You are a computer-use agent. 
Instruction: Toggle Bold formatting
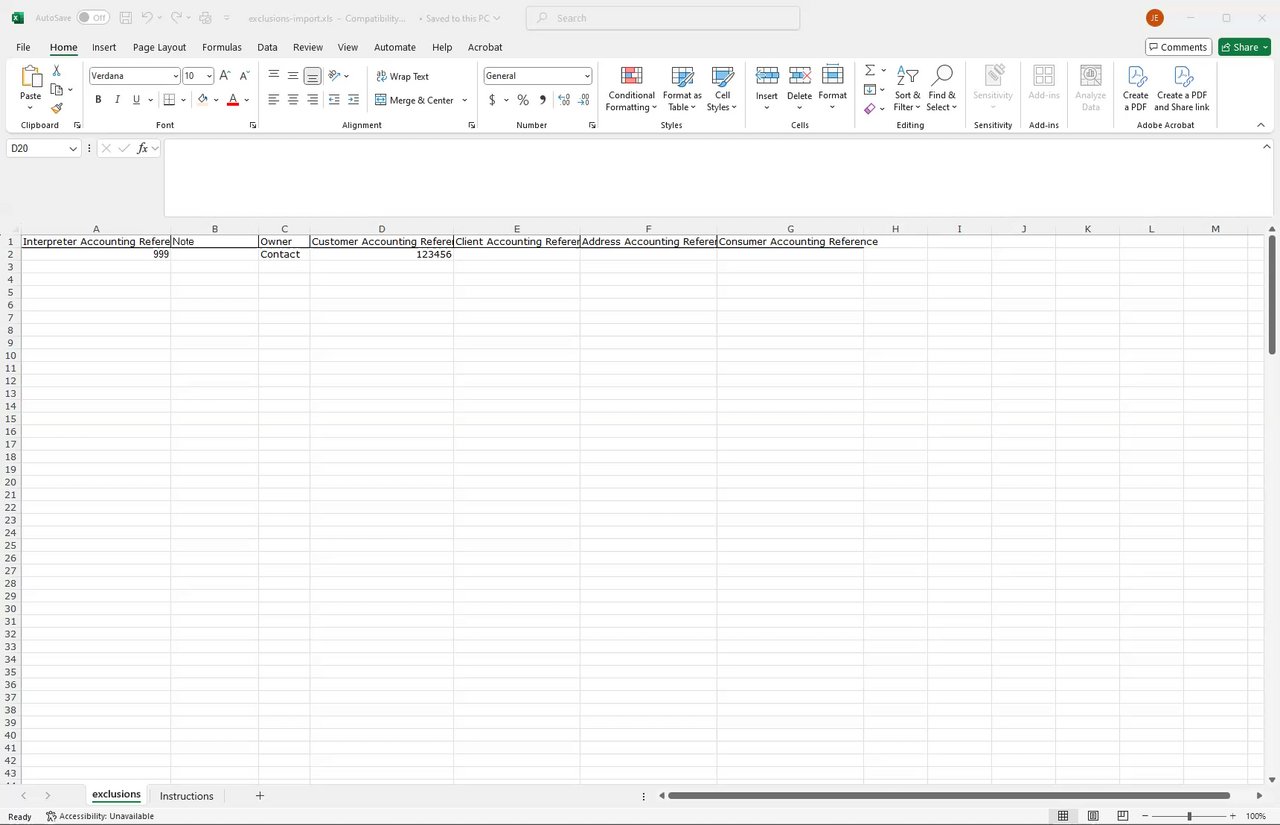[98, 100]
